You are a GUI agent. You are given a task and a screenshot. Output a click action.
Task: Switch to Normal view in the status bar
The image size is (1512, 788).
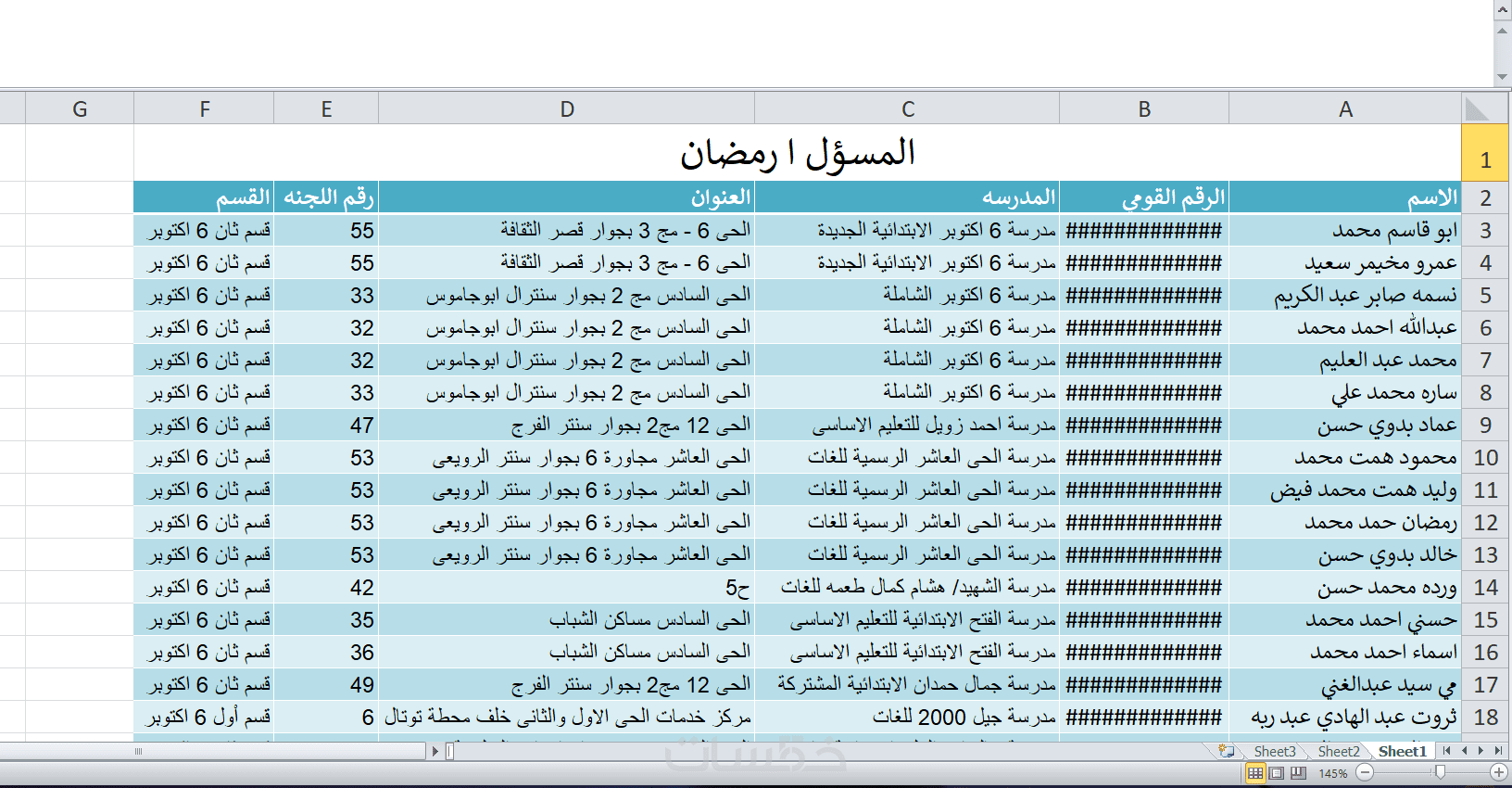1255,772
